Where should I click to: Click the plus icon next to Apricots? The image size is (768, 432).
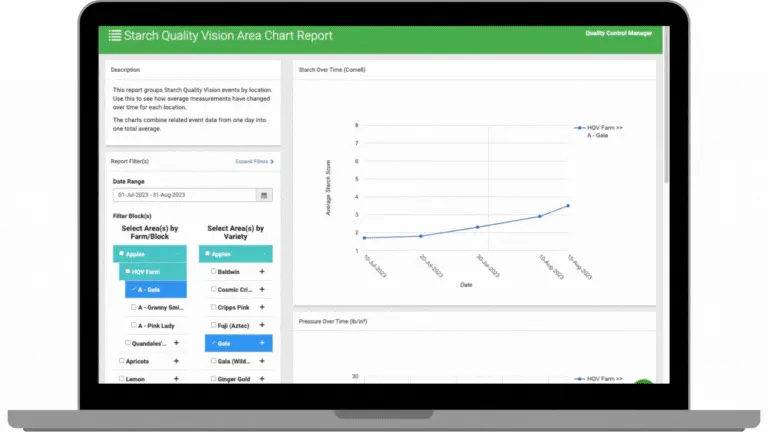pos(176,361)
